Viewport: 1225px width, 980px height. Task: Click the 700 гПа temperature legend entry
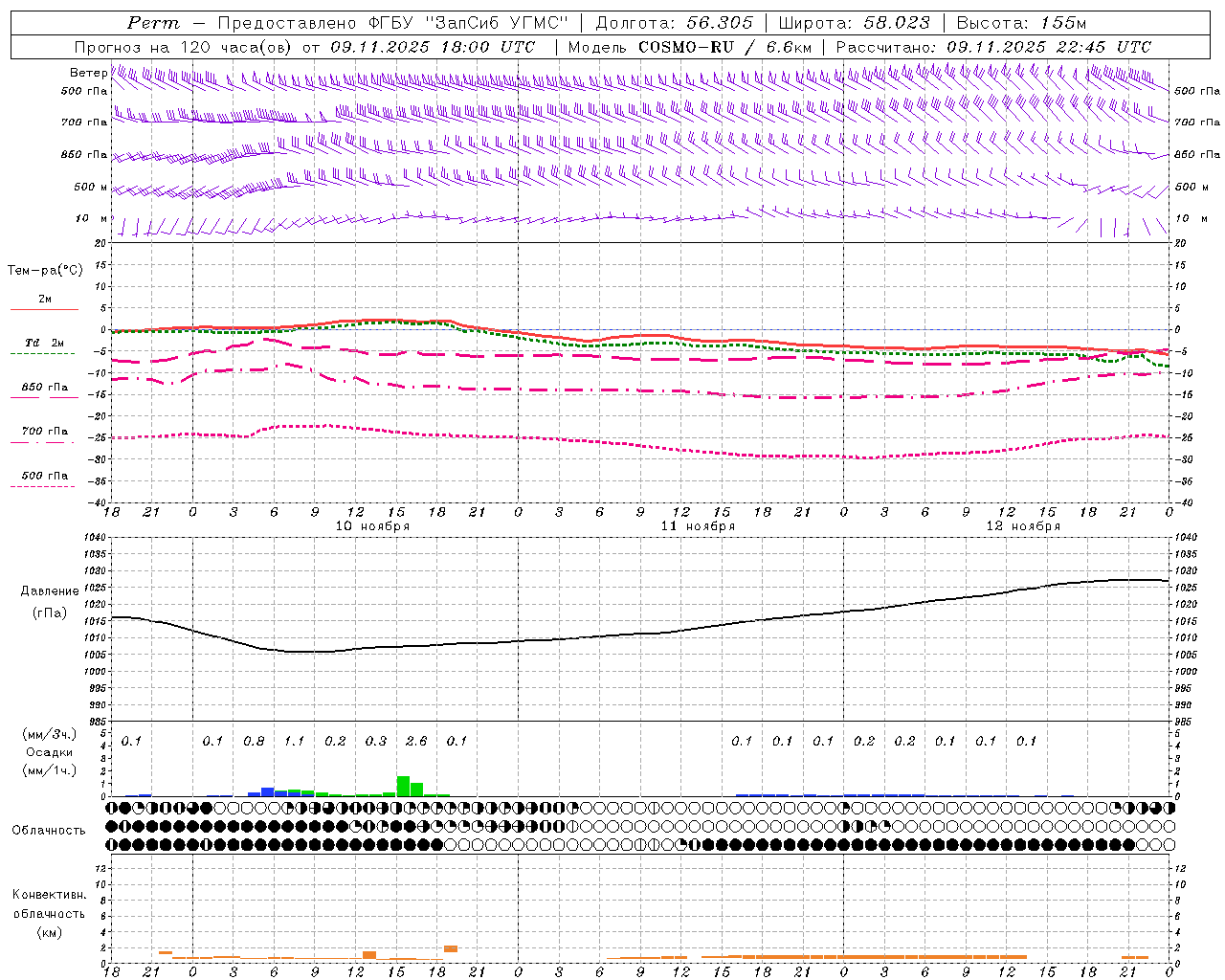(x=45, y=431)
